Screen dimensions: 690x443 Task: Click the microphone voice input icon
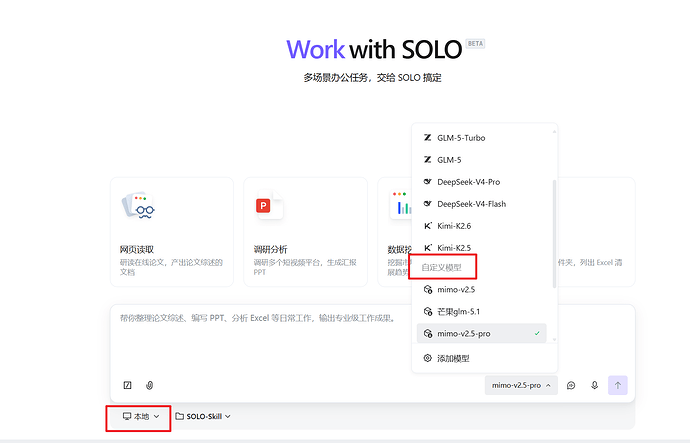click(x=595, y=385)
